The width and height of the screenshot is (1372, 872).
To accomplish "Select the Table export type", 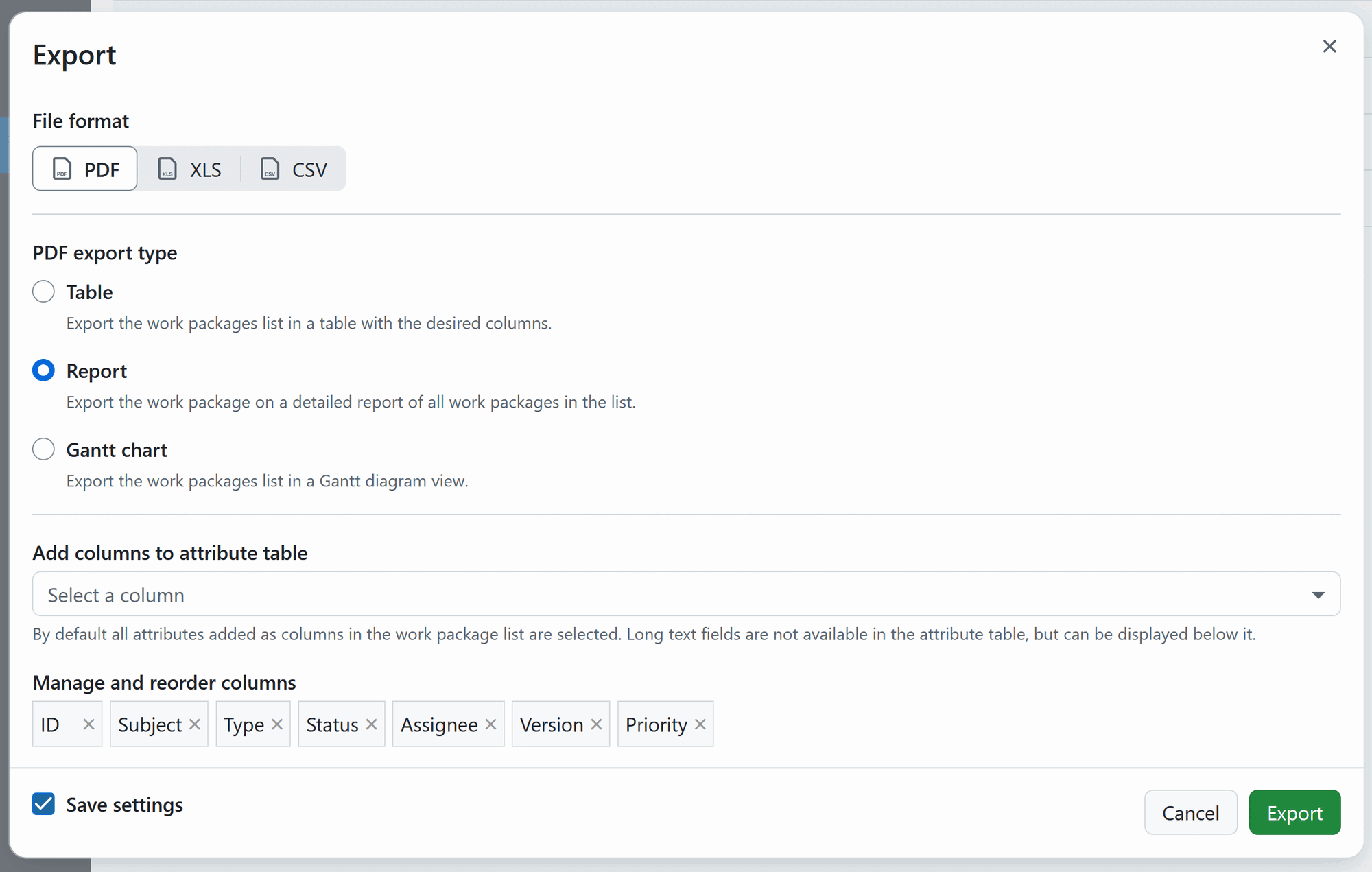I will [x=43, y=291].
